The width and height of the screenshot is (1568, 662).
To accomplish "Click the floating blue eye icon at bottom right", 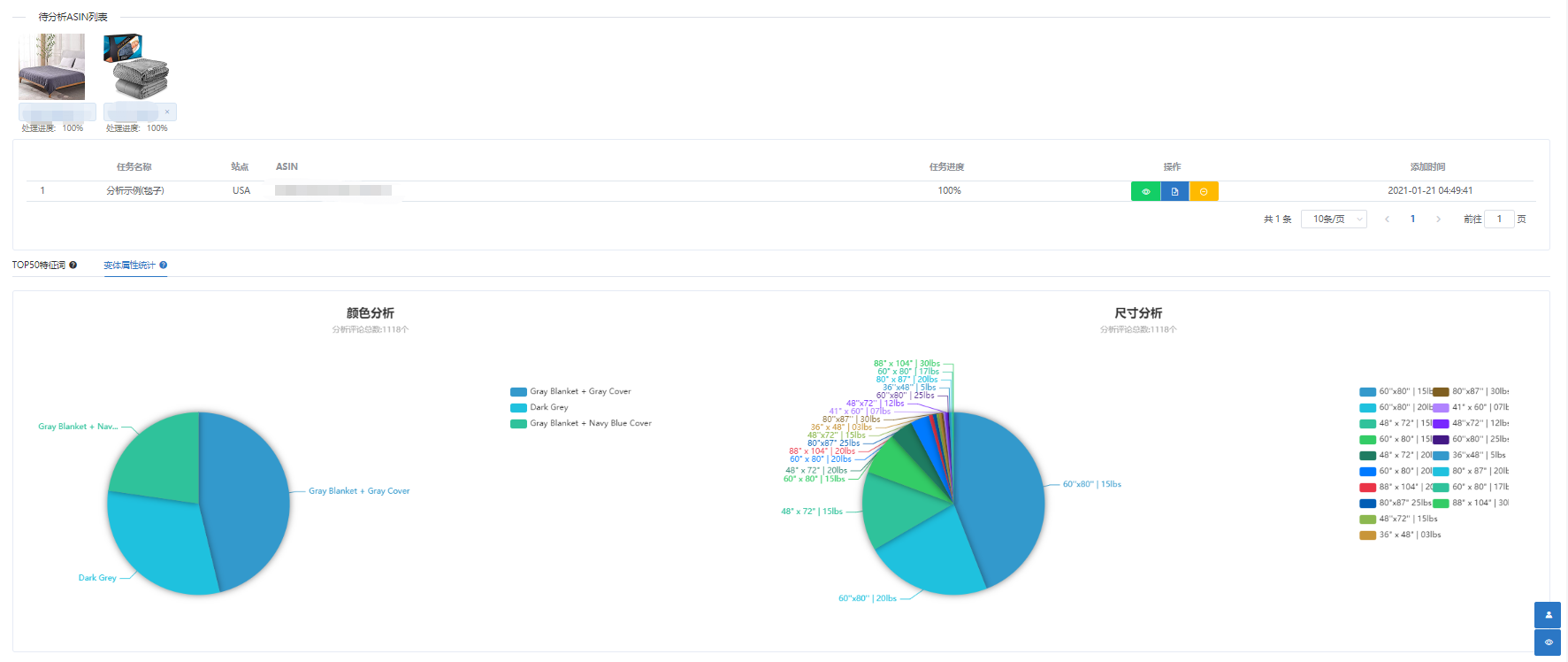I will tap(1548, 643).
